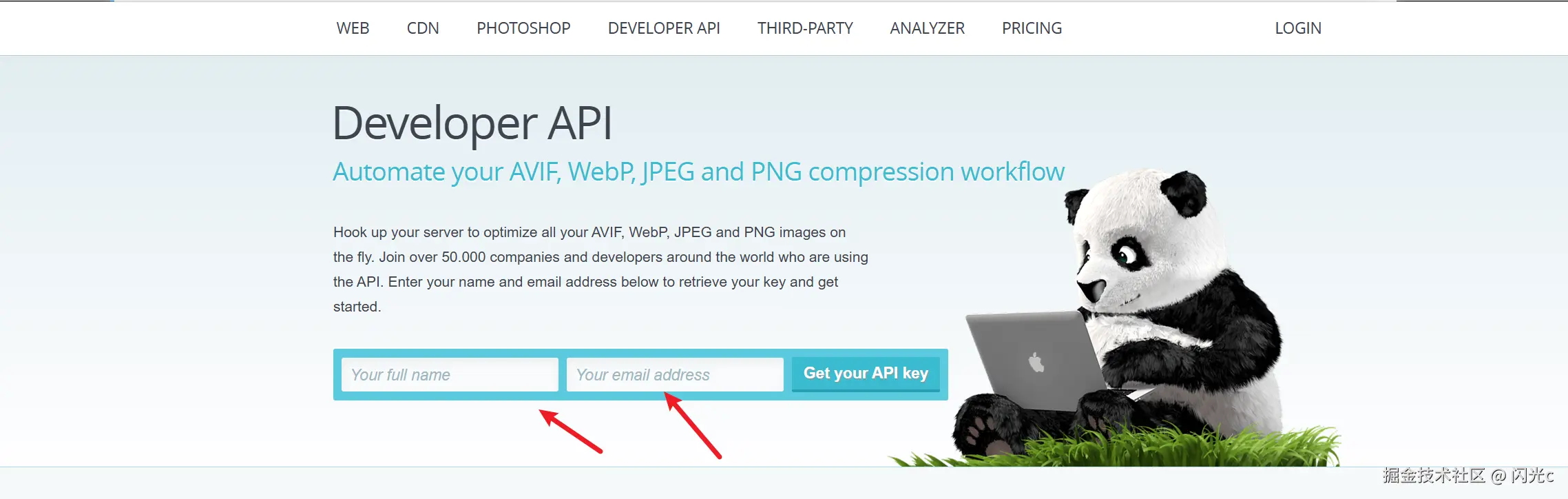The image size is (1568, 499).
Task: Click the red arrow below the name field
Action: 570,431
